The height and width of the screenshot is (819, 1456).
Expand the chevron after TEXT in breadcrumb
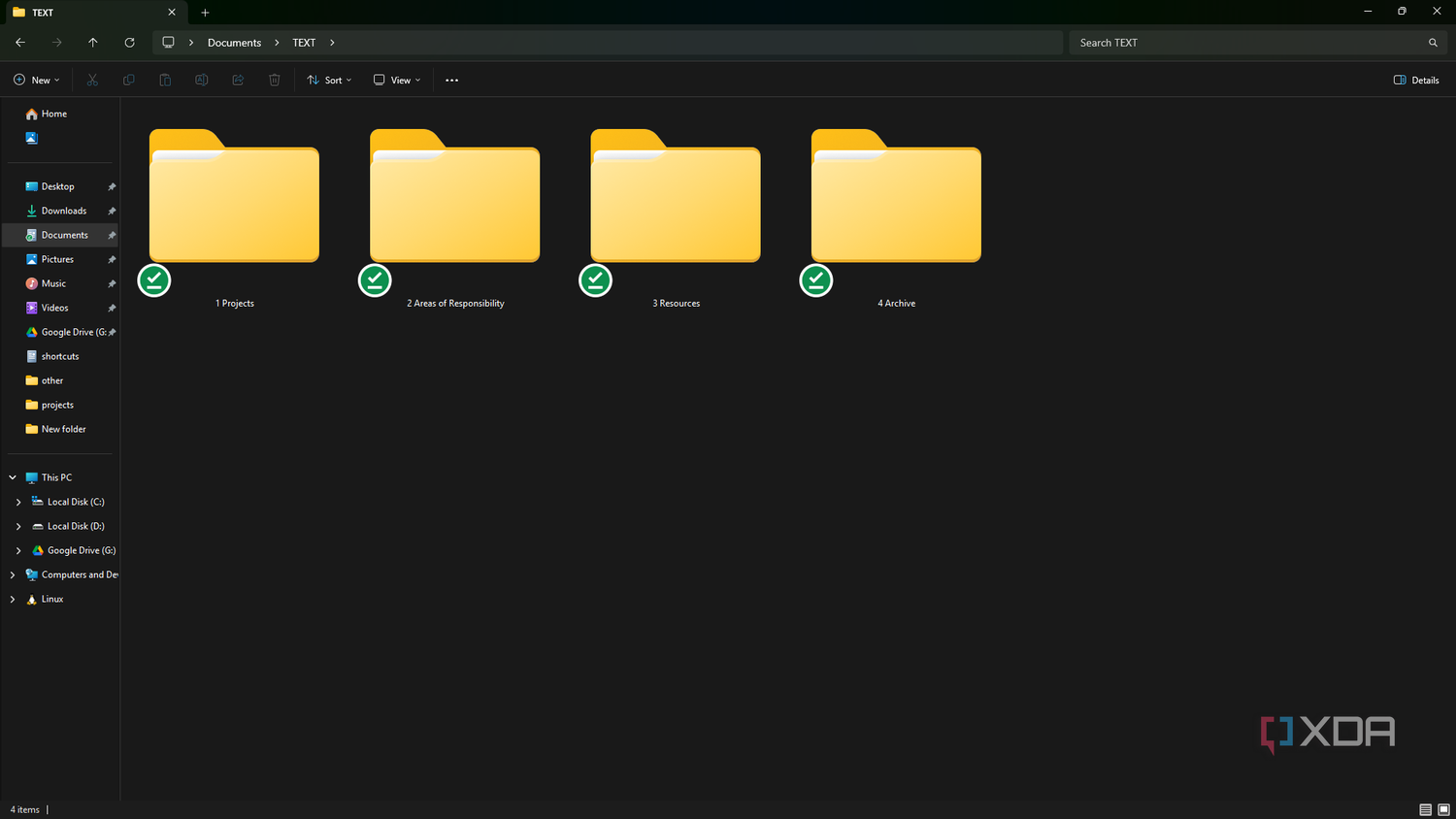332,43
